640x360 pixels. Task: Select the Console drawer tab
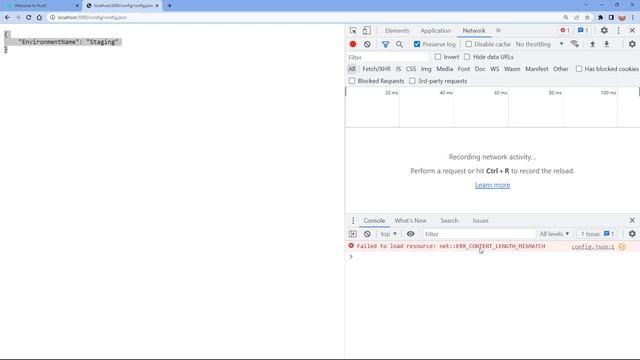pyautogui.click(x=374, y=220)
